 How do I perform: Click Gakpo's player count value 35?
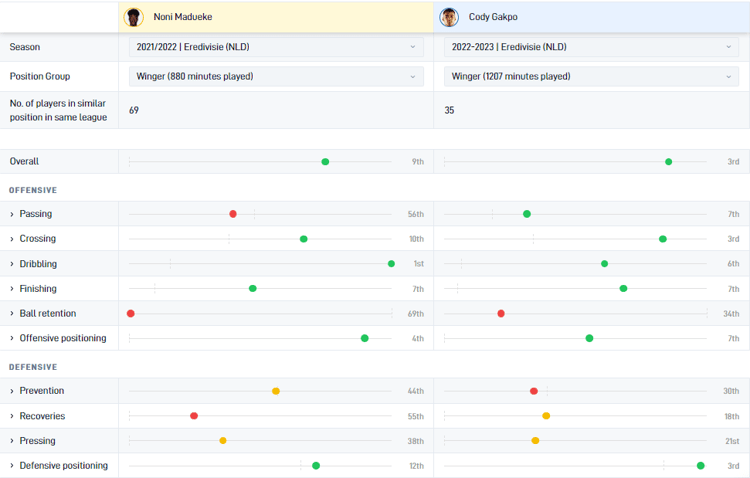click(x=449, y=110)
